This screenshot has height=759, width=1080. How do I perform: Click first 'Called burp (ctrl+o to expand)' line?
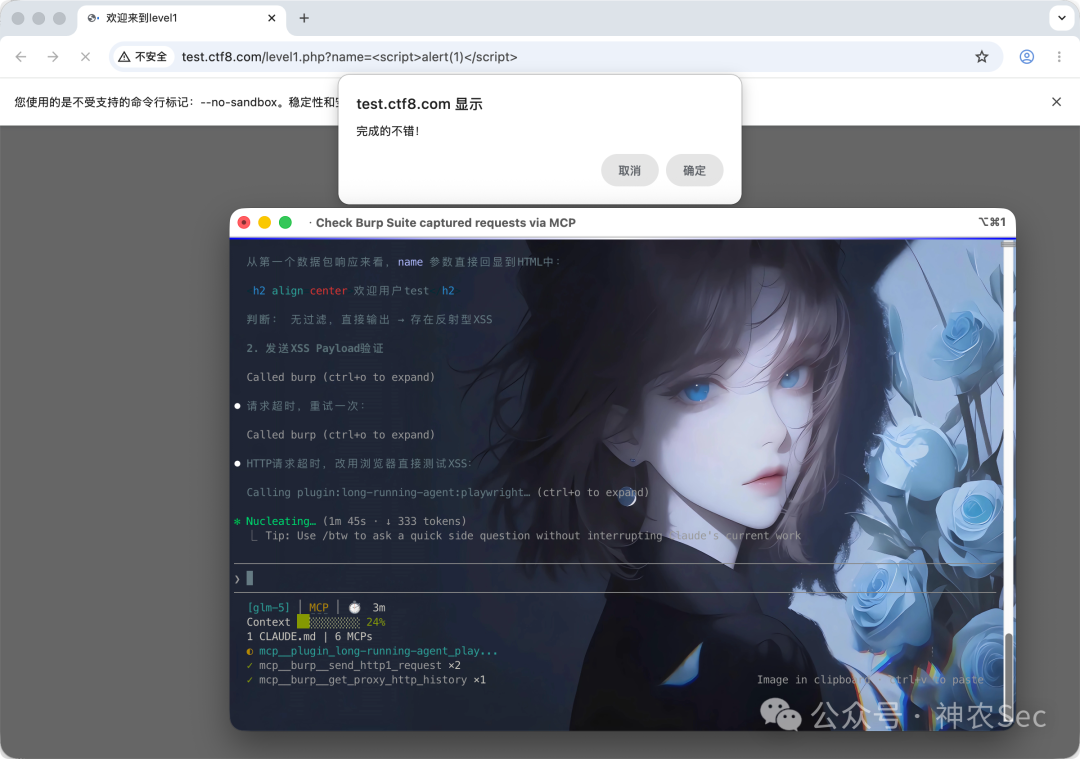[340, 377]
